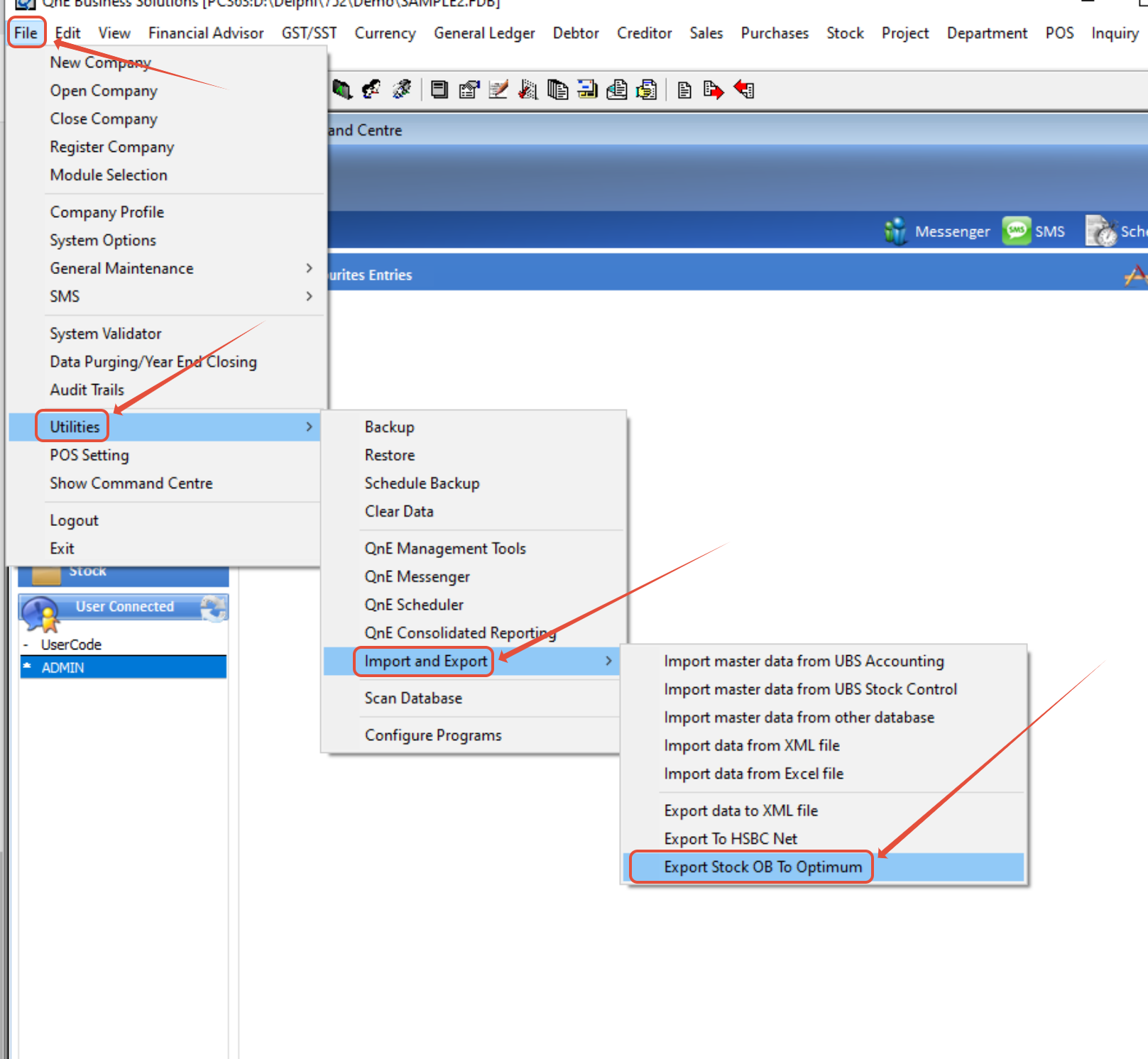Choose Backup from Utilities submenu
The image size is (1148, 1059).
[x=389, y=427]
